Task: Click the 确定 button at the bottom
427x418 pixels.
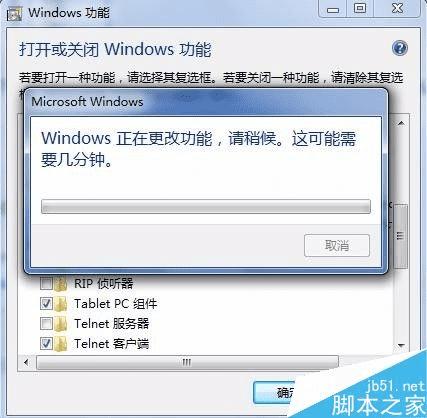Action: coord(275,393)
